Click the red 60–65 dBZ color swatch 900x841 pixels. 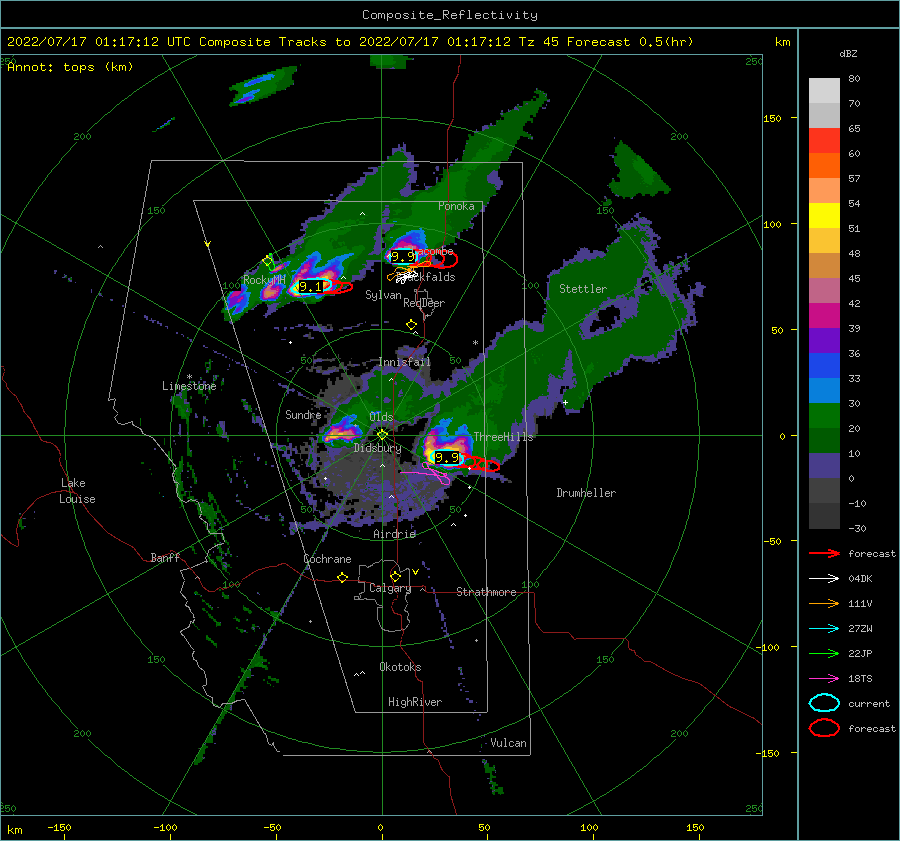pos(824,141)
